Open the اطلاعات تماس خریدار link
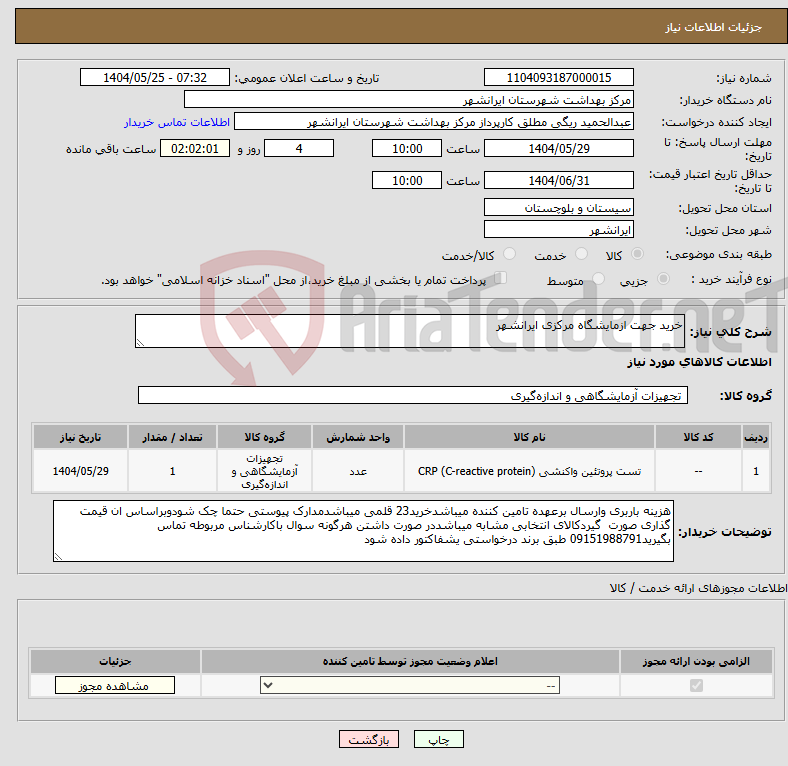Image resolution: width=788 pixels, height=766 pixels. pos(177,122)
